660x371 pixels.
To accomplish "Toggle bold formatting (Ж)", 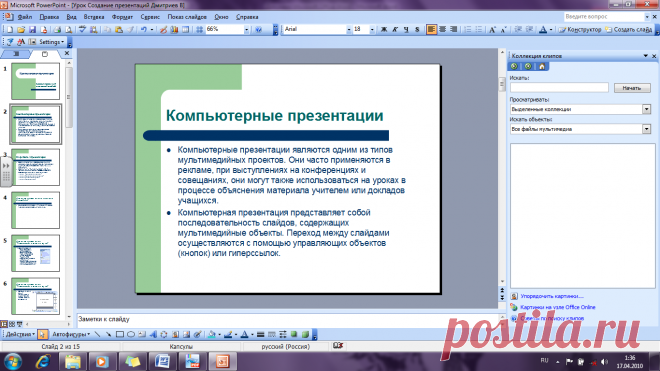I will (x=383, y=29).
